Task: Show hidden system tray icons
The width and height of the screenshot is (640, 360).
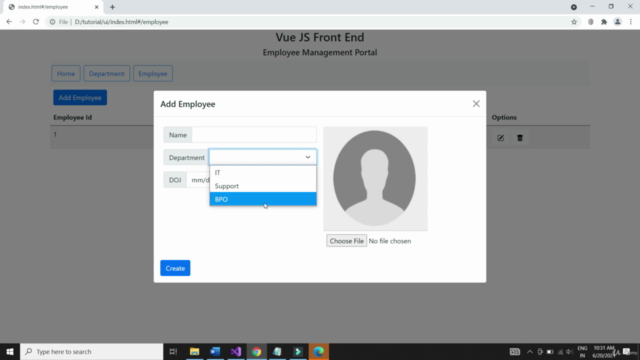Action: tap(530, 351)
